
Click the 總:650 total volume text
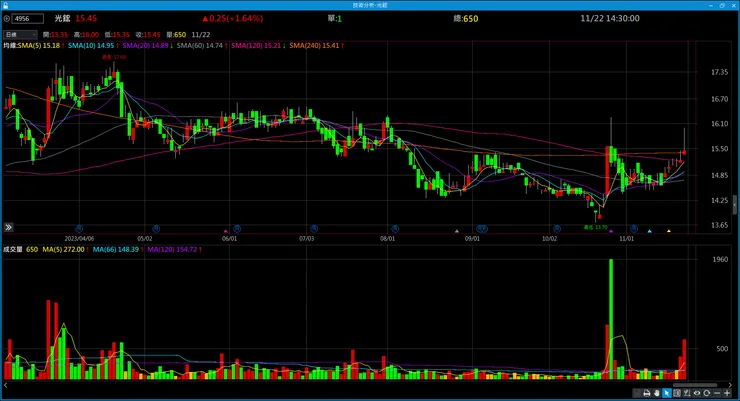point(466,18)
